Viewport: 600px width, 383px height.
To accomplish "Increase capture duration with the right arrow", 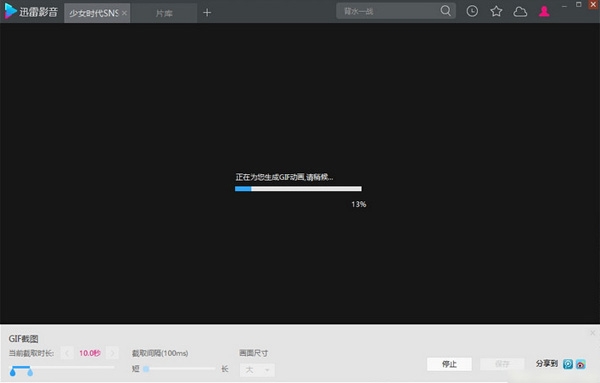I will (112, 353).
